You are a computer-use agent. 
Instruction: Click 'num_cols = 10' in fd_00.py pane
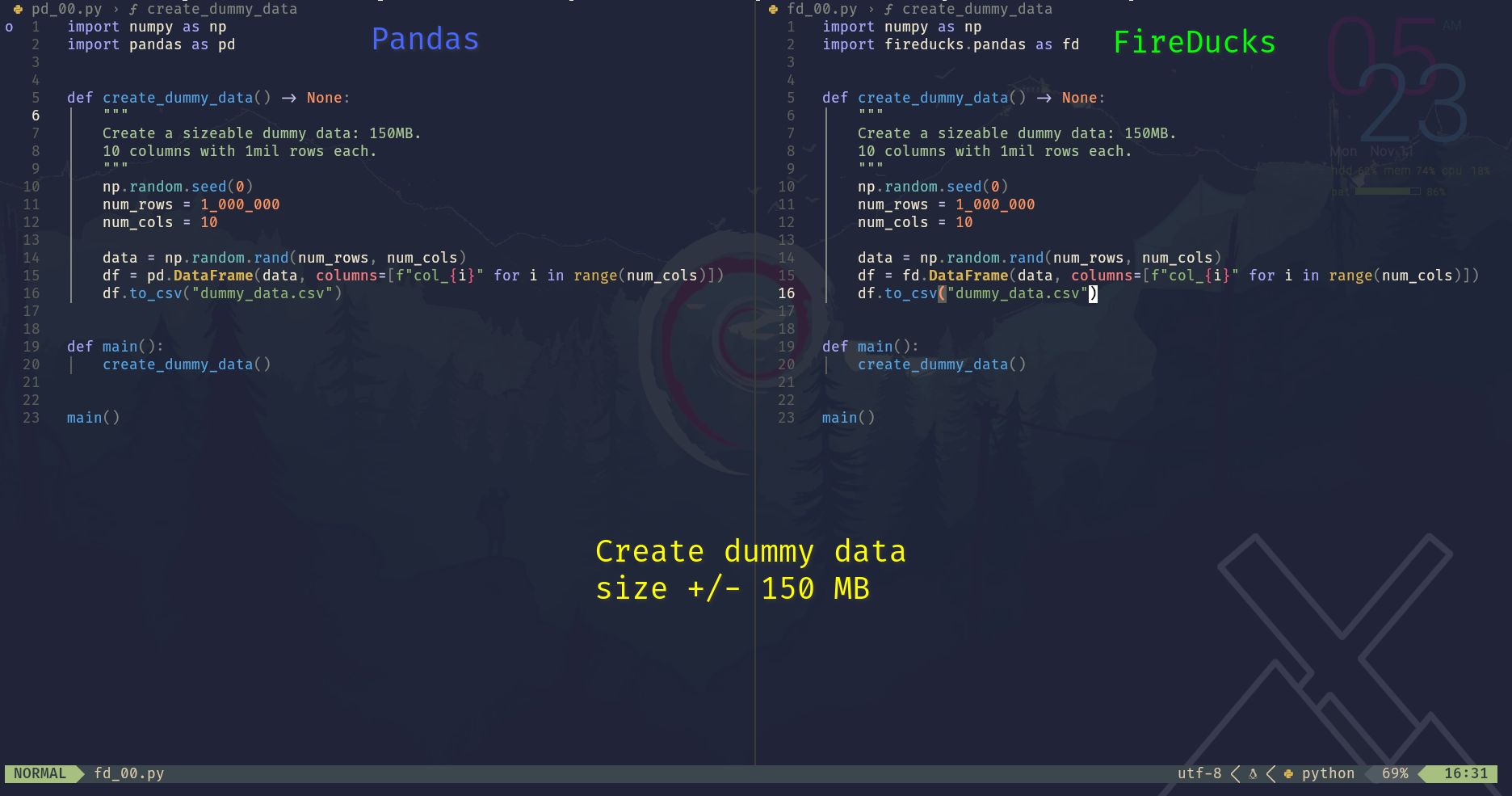click(915, 222)
